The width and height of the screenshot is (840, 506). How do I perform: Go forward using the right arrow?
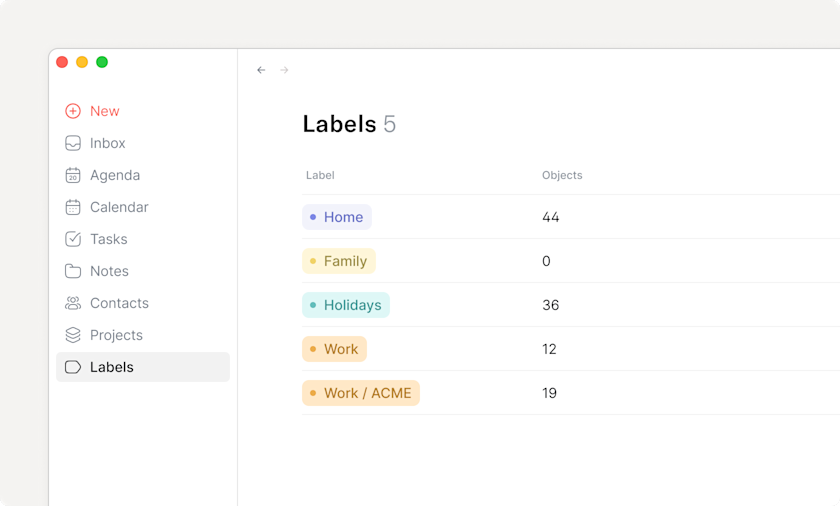[284, 70]
